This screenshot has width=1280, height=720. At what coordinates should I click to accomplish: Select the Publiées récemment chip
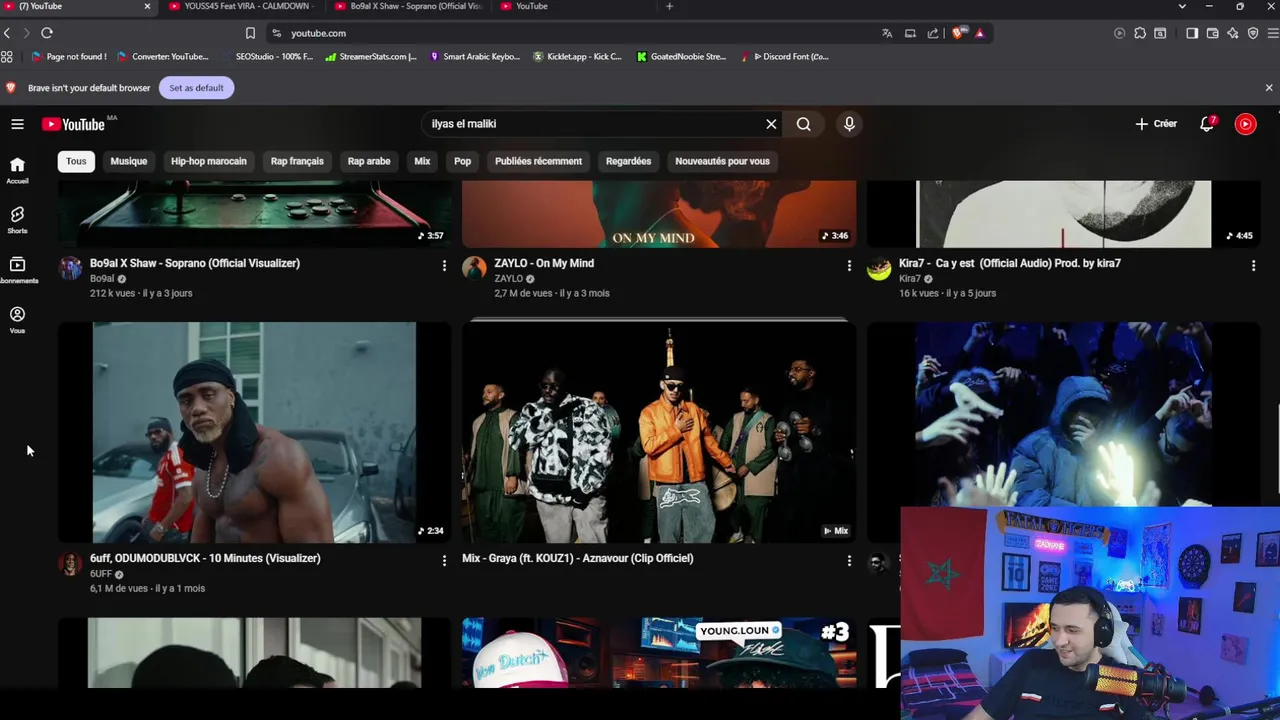[538, 161]
